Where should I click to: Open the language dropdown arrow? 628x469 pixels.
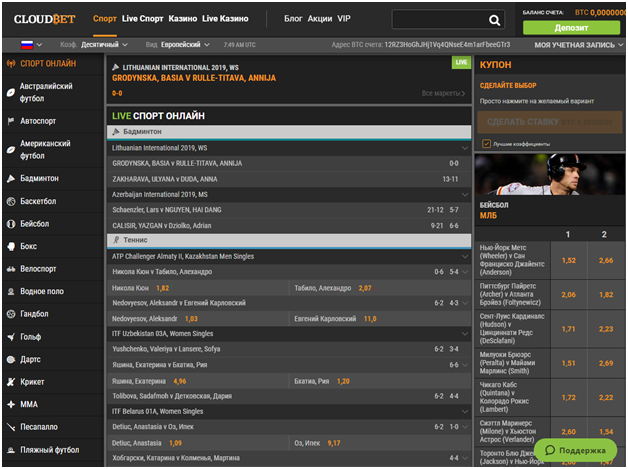[x=39, y=45]
